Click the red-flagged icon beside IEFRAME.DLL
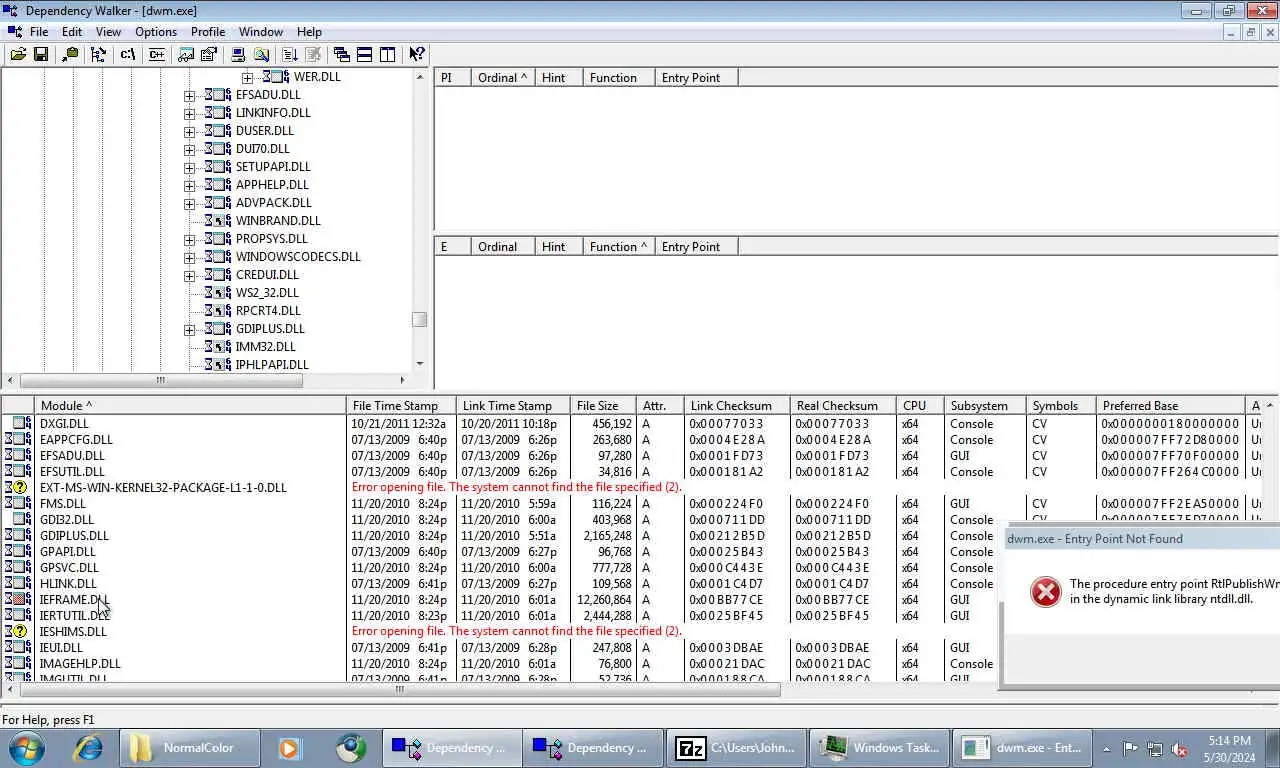Viewport: 1280px width, 768px height. (18, 600)
